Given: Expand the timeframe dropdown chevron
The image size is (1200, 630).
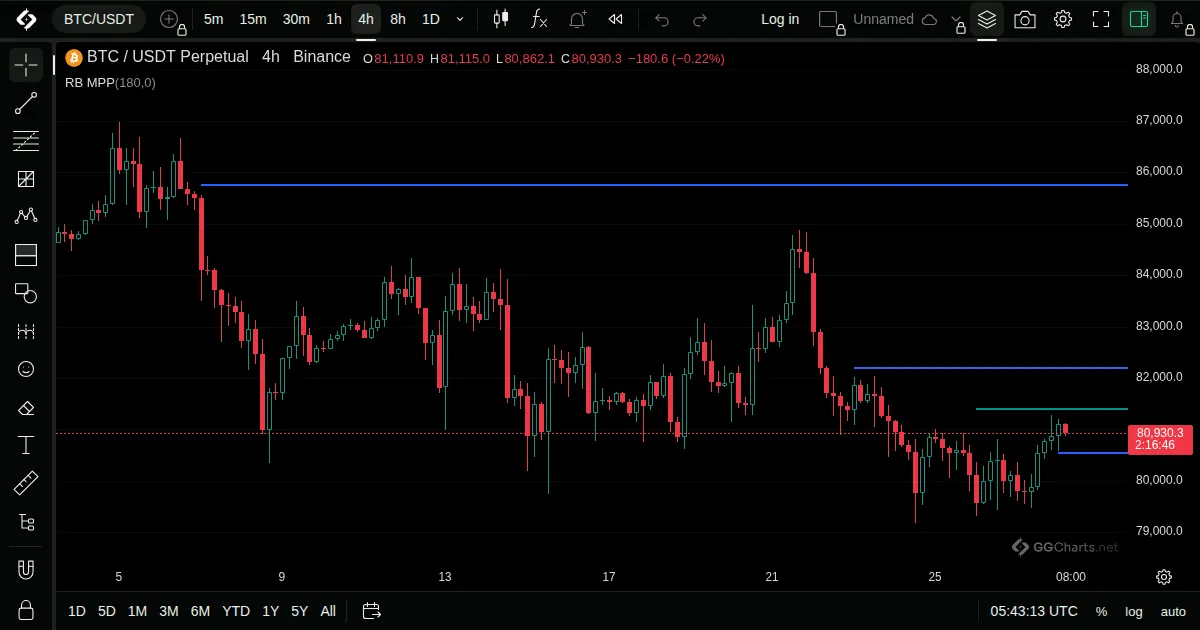Looking at the screenshot, I should pos(460,19).
